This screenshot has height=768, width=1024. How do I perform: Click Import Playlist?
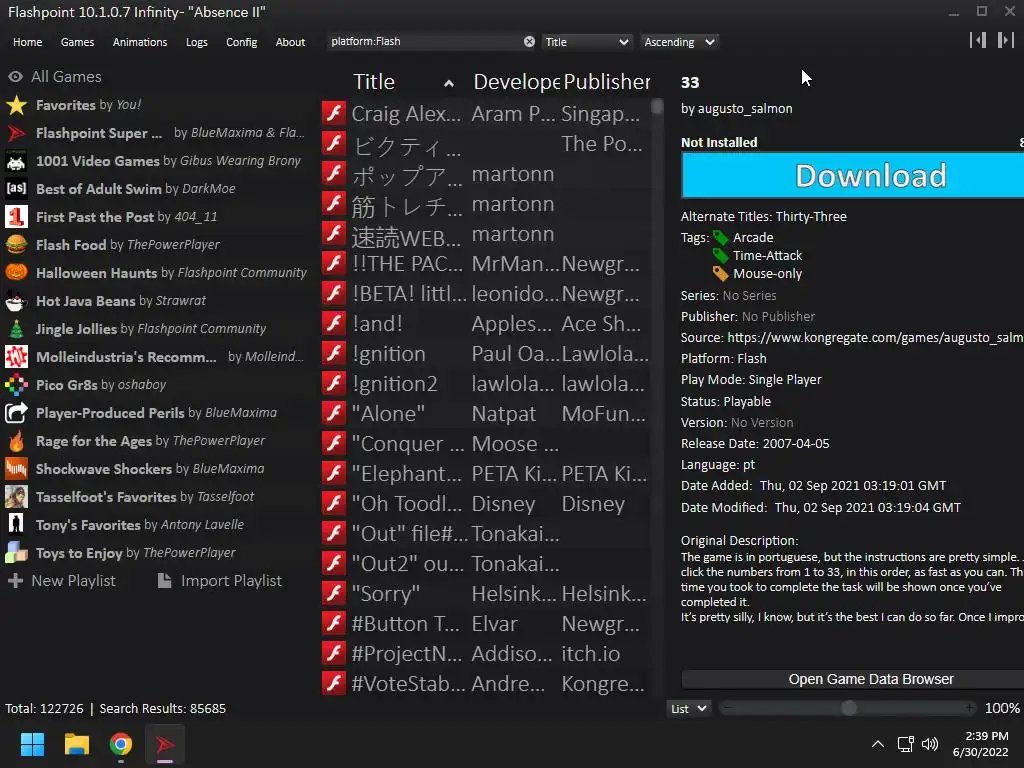219,581
